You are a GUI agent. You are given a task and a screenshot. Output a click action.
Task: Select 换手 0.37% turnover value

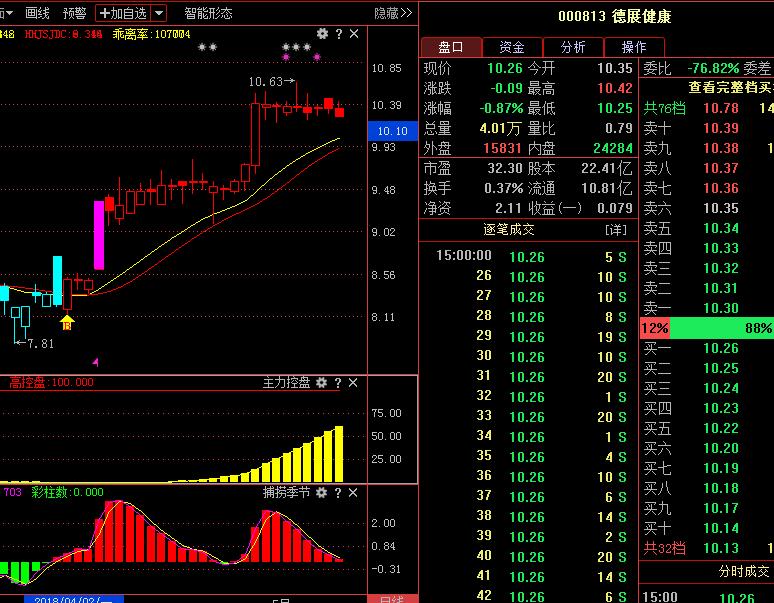point(503,188)
